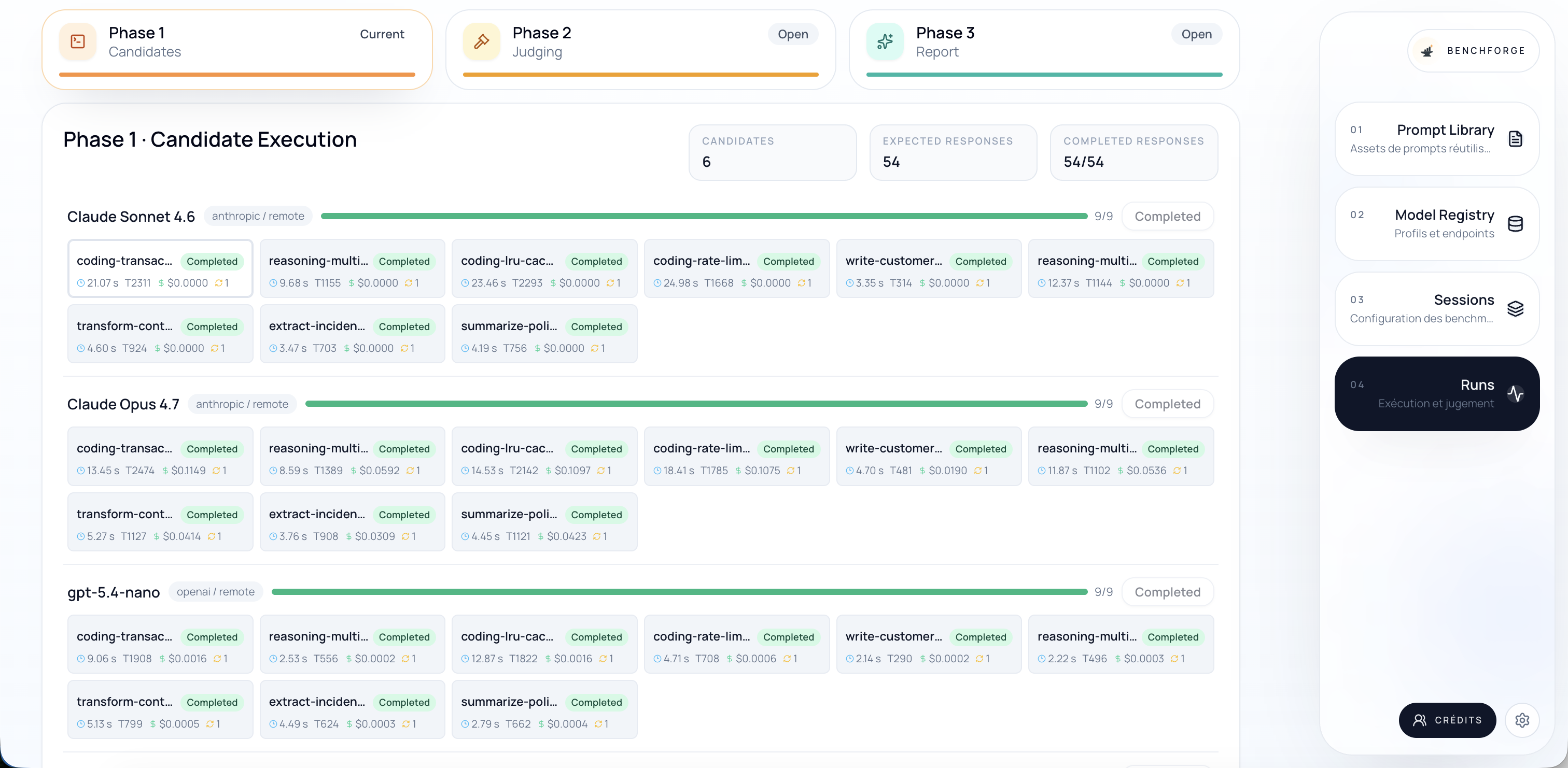Open Opus transform-cont card $0.0414
Screen dimensions: 1568x768
click(x=160, y=521)
